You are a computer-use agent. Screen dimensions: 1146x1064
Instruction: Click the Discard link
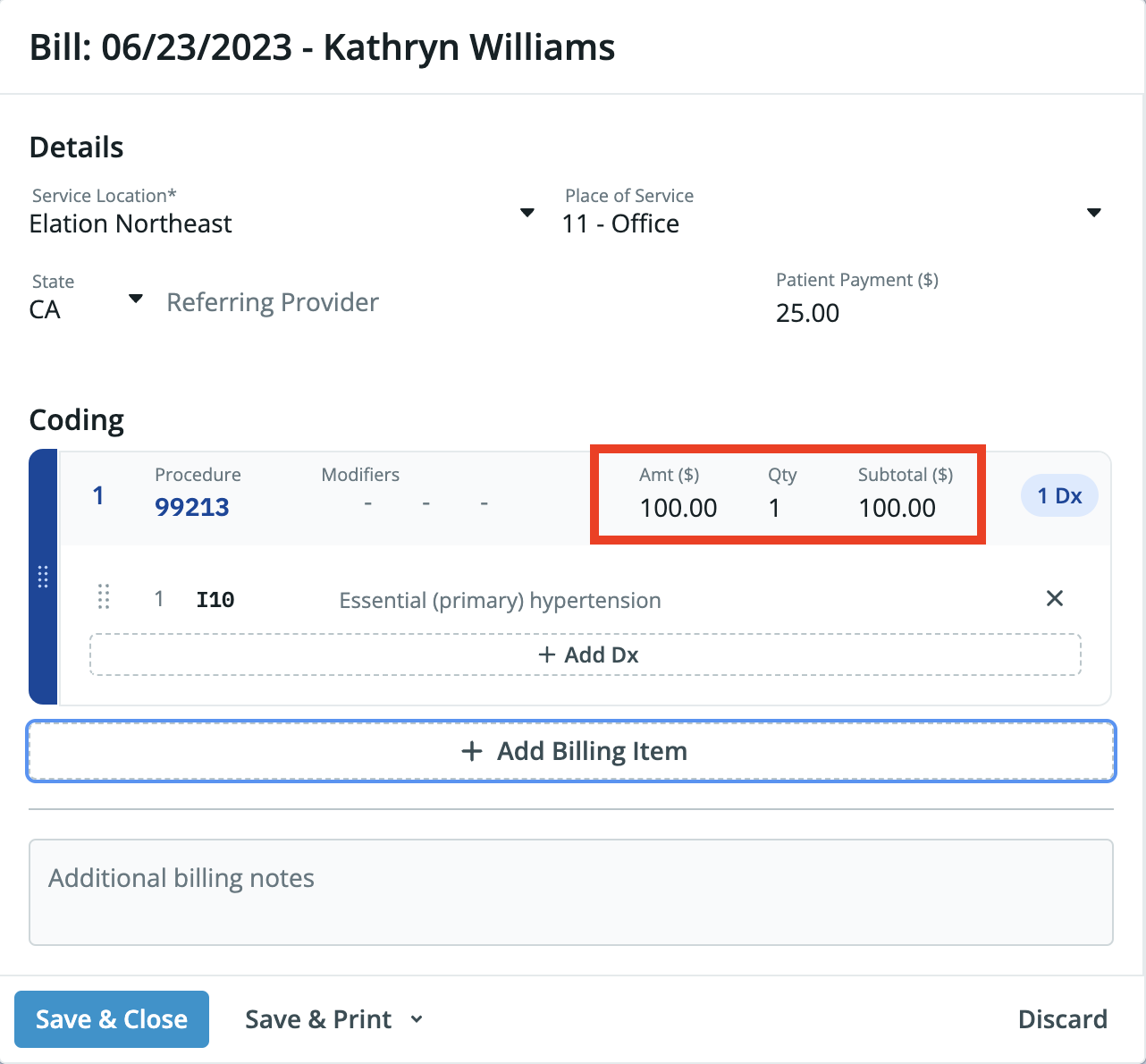click(1063, 1018)
